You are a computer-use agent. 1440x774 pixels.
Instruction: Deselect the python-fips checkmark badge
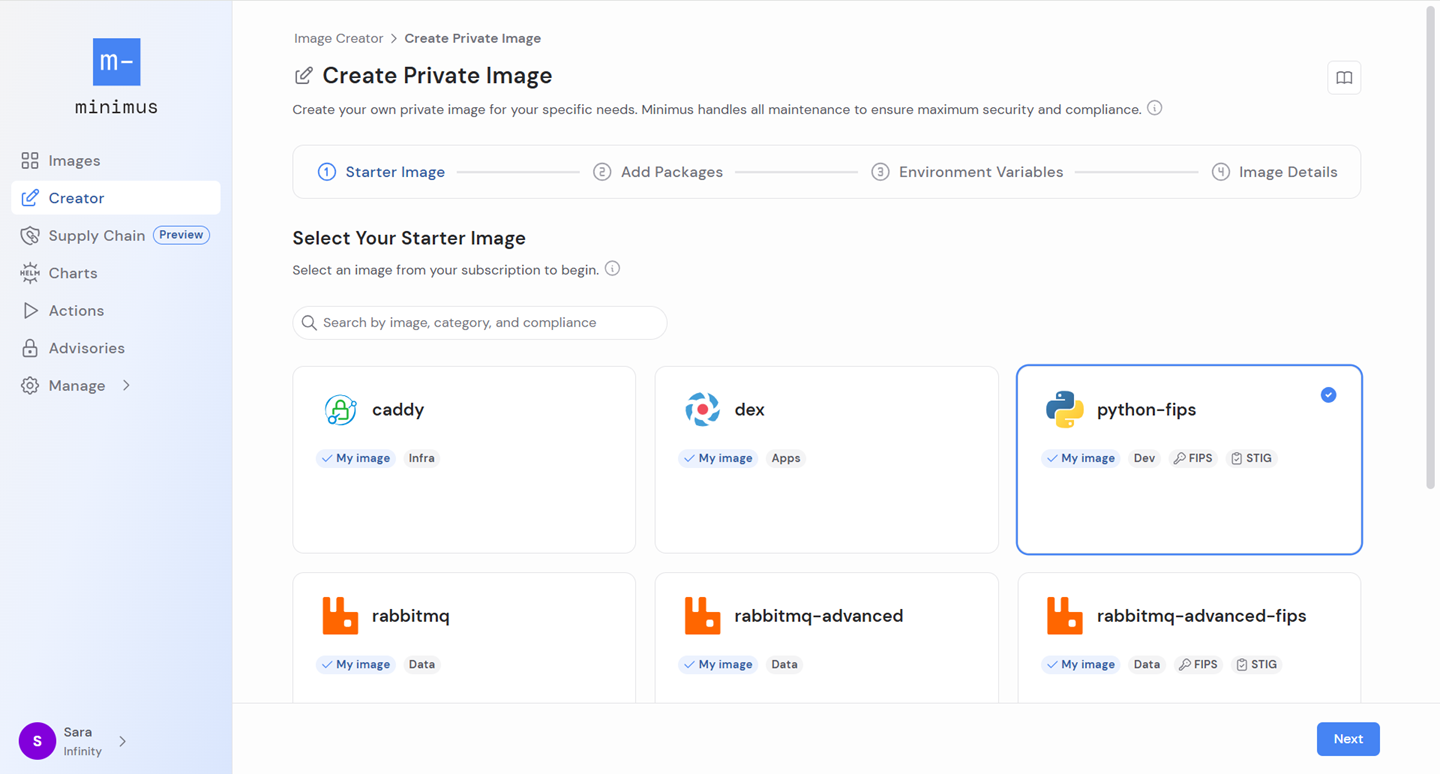[1328, 394]
